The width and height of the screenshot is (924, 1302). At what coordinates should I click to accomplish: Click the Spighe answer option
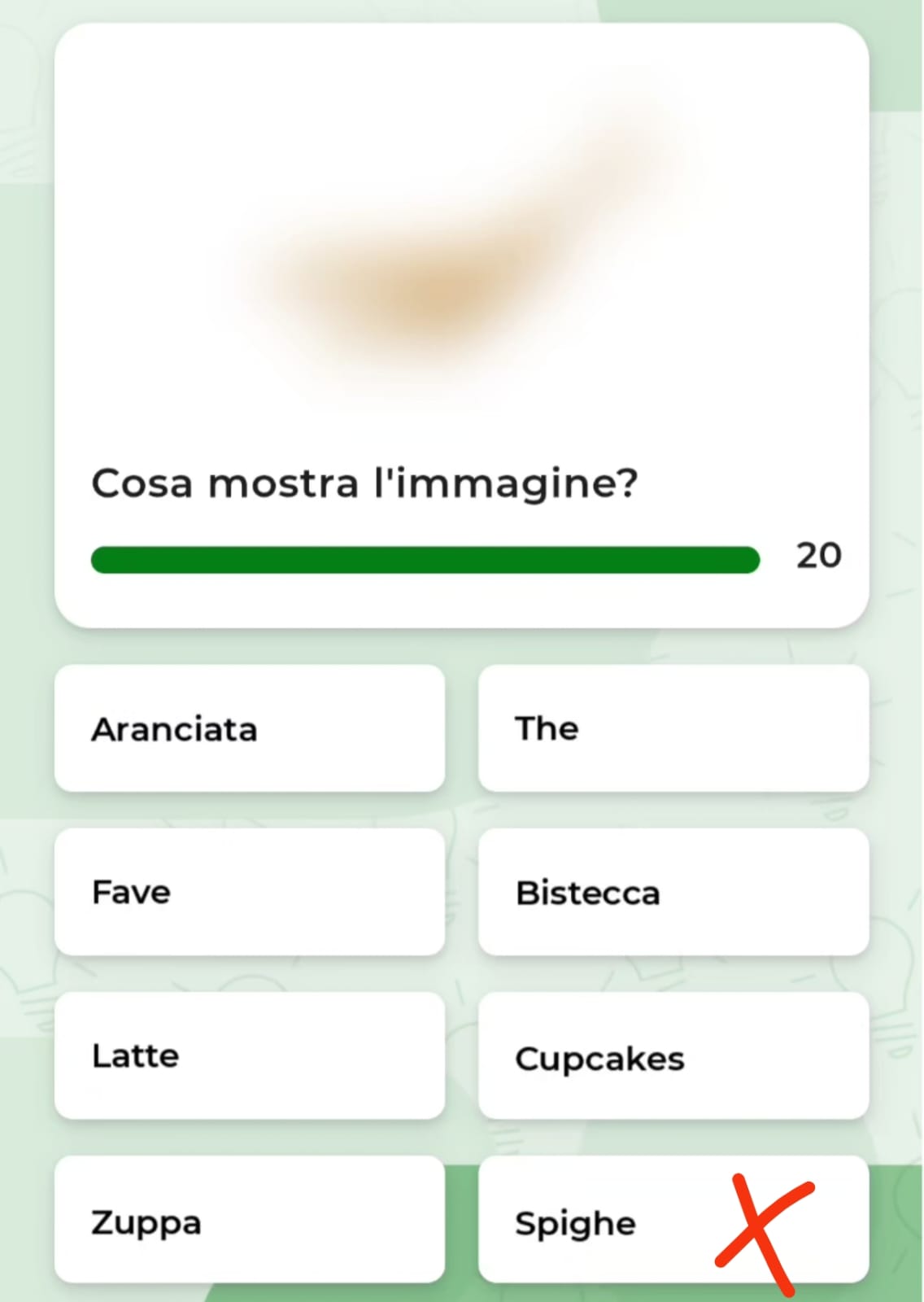[x=673, y=1220]
